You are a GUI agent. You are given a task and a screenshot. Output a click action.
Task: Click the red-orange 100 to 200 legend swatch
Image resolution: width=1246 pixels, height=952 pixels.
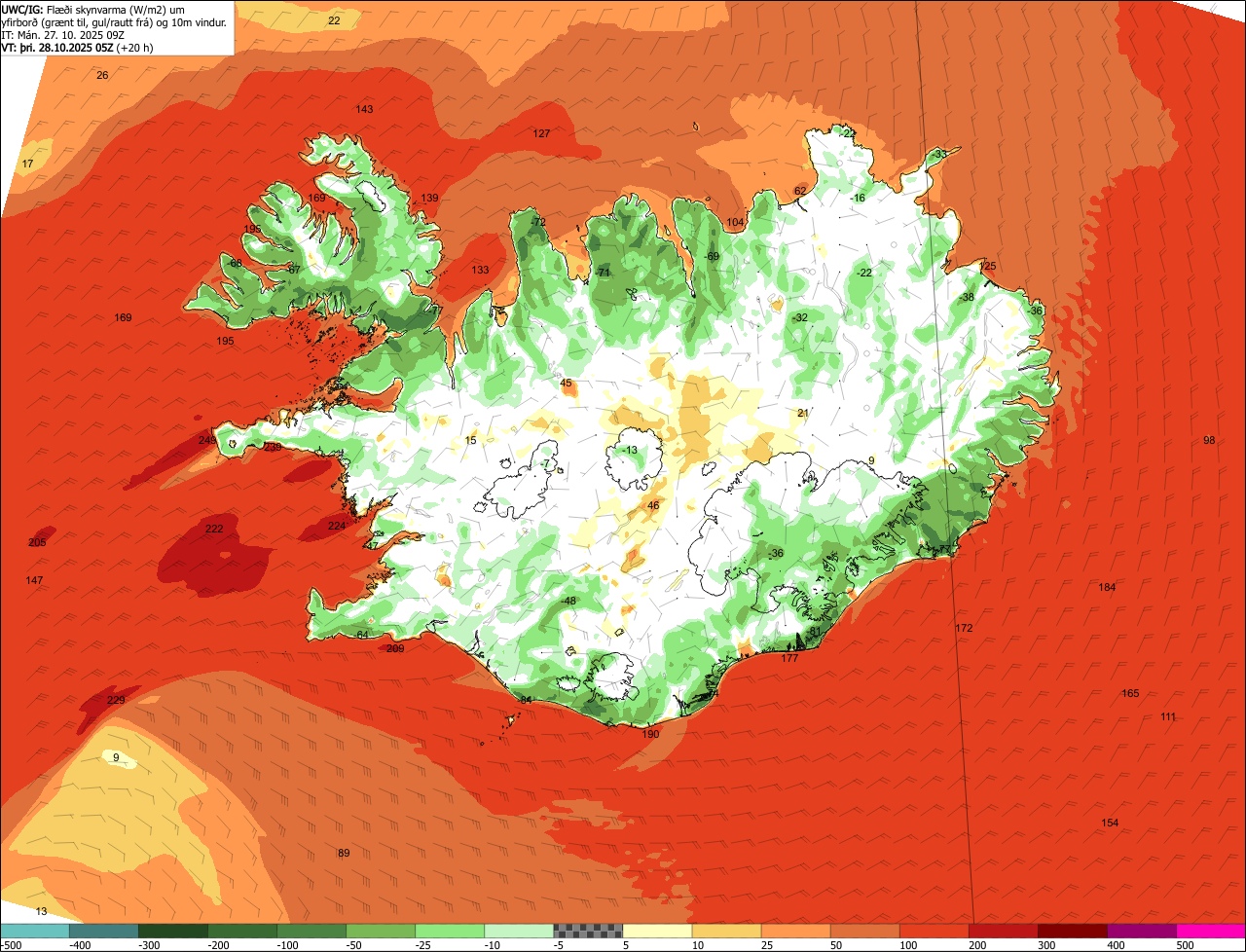[x=934, y=931]
